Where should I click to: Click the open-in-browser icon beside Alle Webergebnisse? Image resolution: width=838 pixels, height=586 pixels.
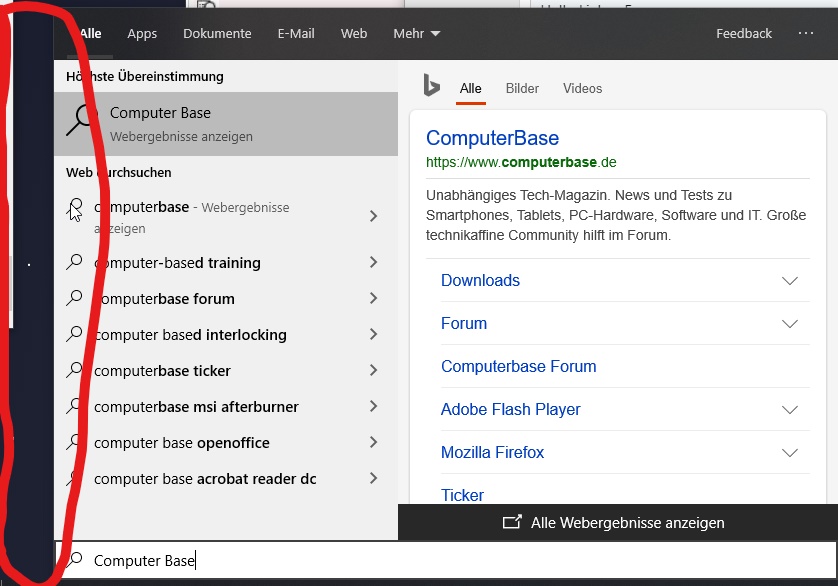(512, 522)
